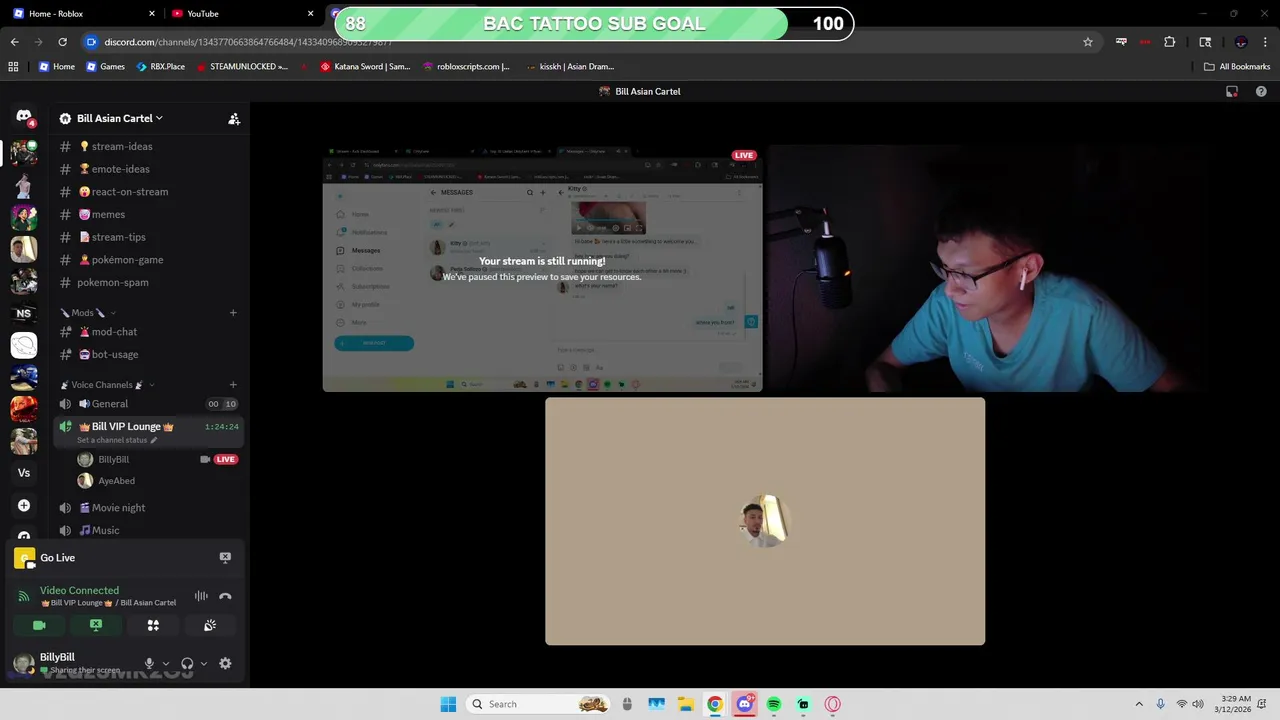Disconnect from voice channel
This screenshot has width=1280, height=720.
point(225,596)
